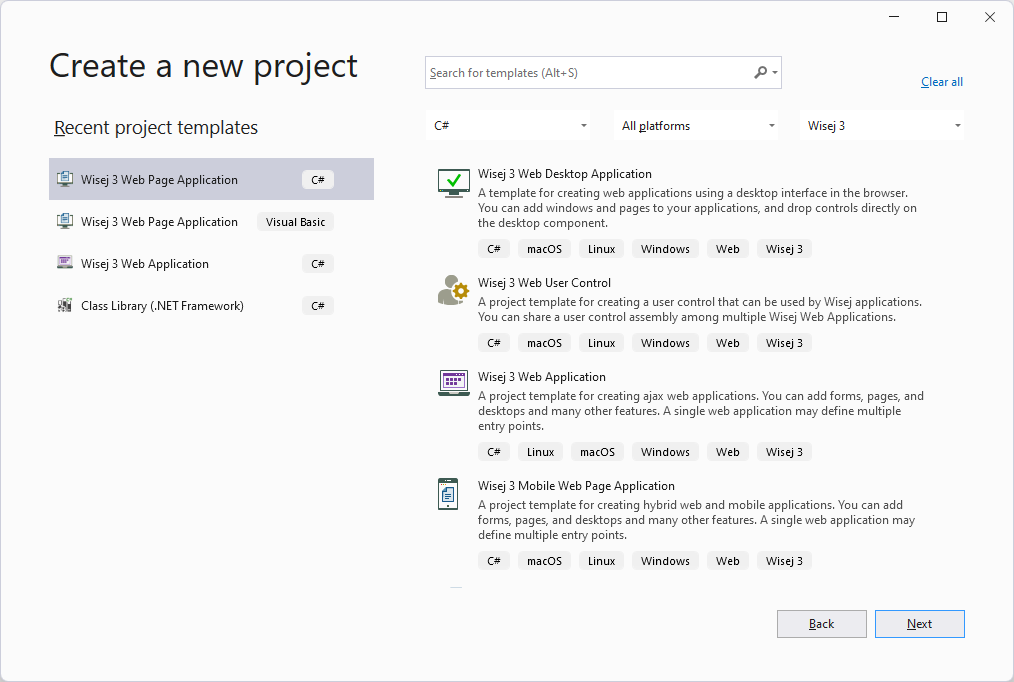Click the search magnifier icon in template search
Image resolution: width=1014 pixels, height=682 pixels.
coord(760,72)
